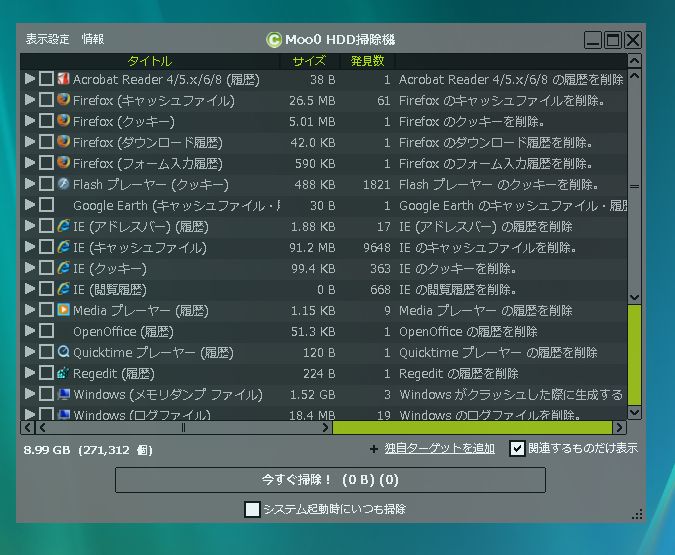This screenshot has width=675, height=555.
Task: Click the Acrobat Reader row icon
Action: click(x=63, y=79)
